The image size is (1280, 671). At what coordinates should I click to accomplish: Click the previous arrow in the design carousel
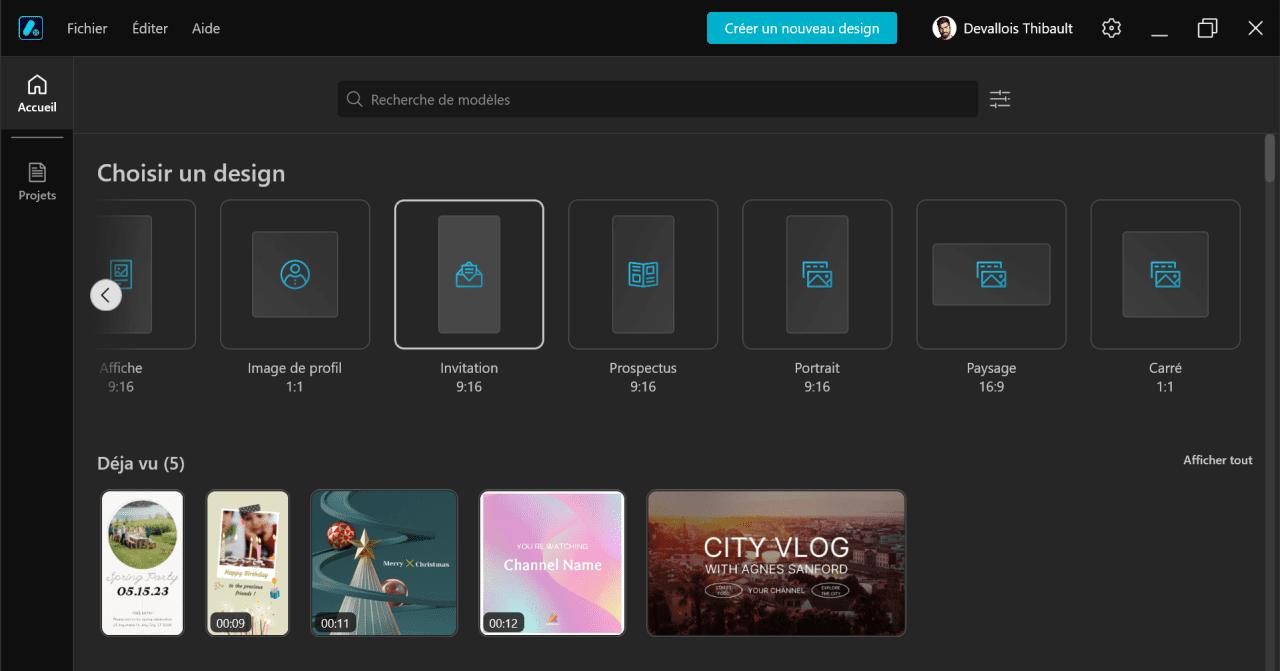(106, 295)
